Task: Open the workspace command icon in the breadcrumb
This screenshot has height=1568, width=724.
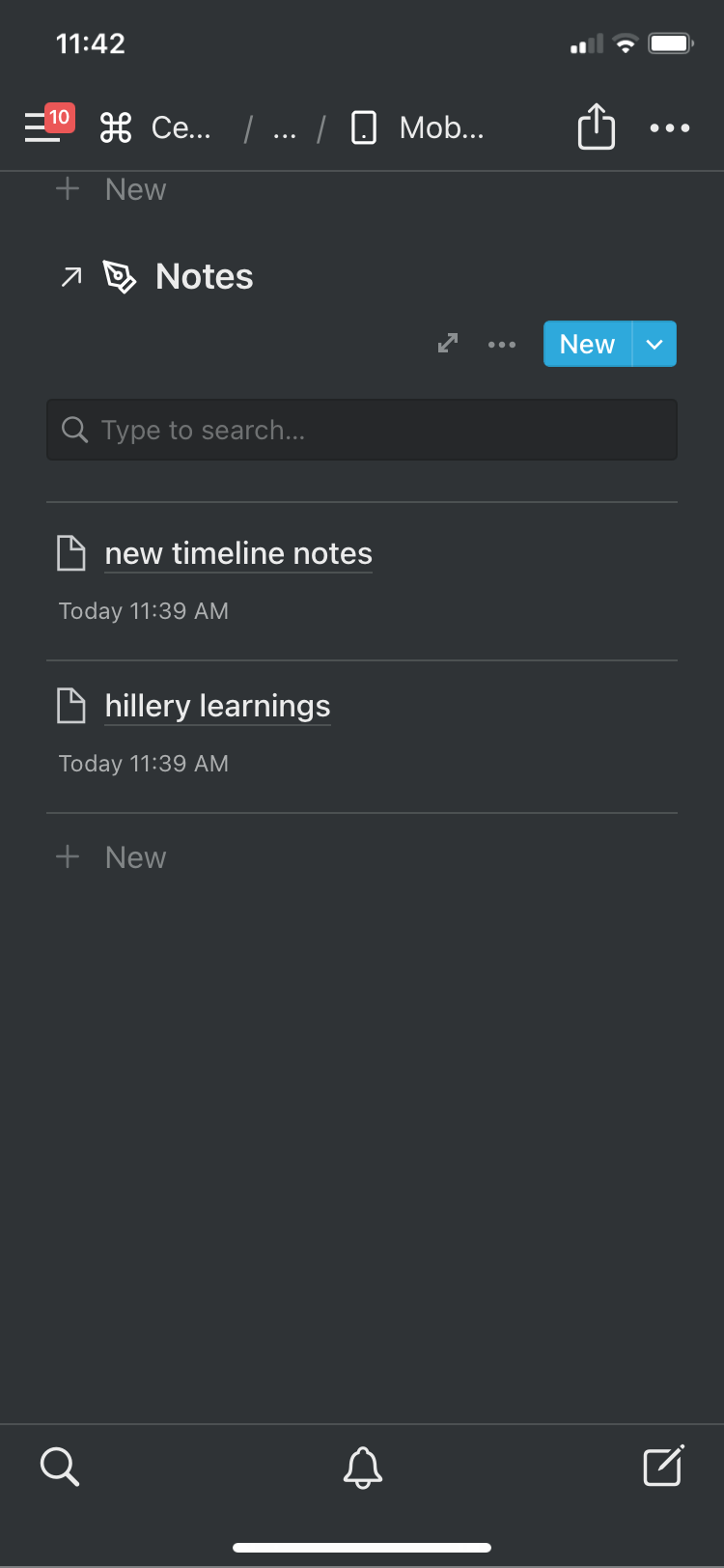Action: coord(114,127)
